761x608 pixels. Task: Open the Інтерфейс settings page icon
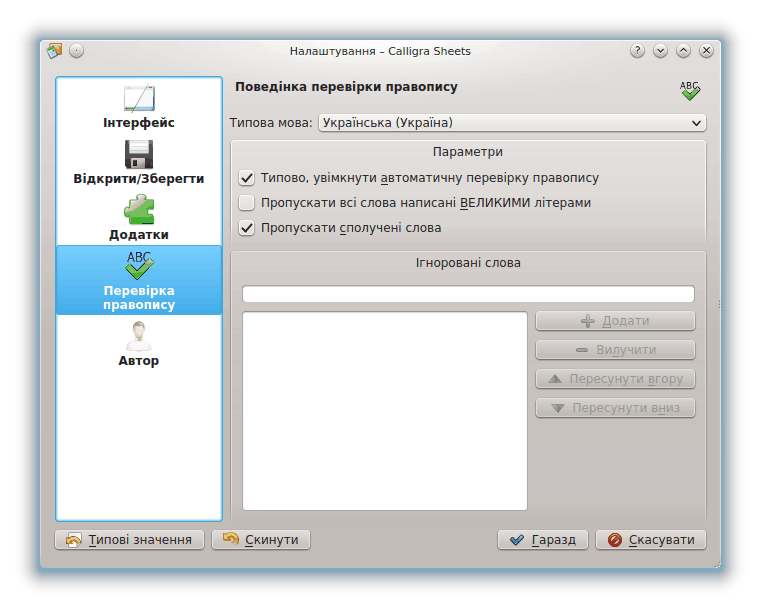[x=139, y=99]
